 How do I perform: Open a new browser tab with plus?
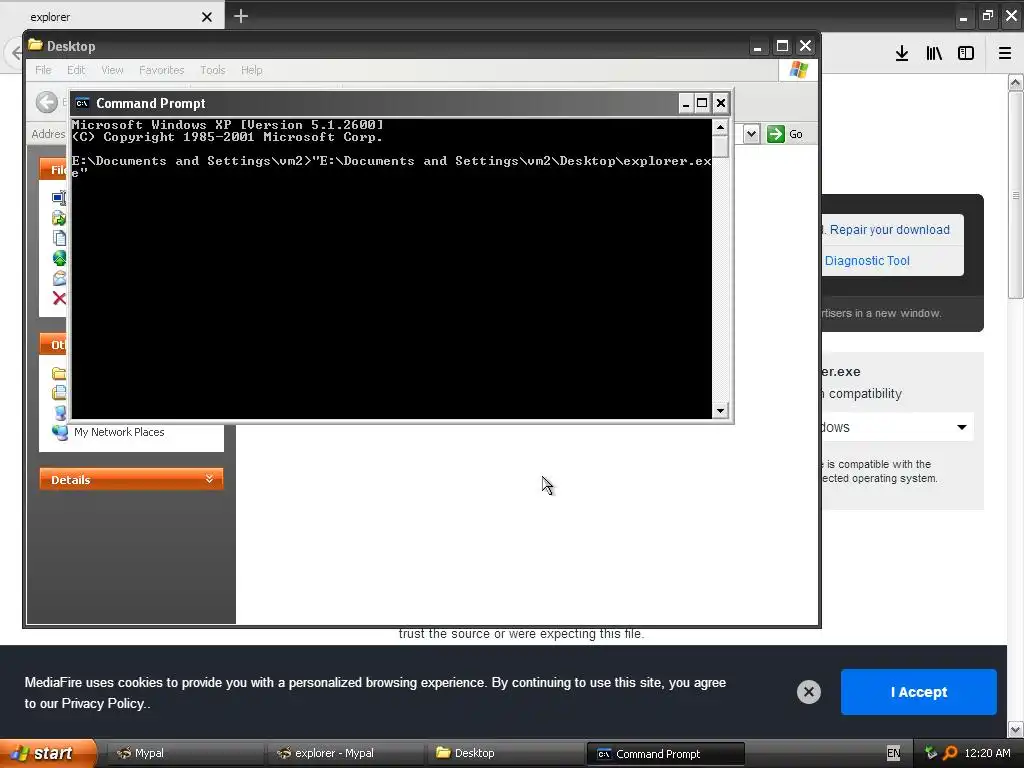click(241, 16)
